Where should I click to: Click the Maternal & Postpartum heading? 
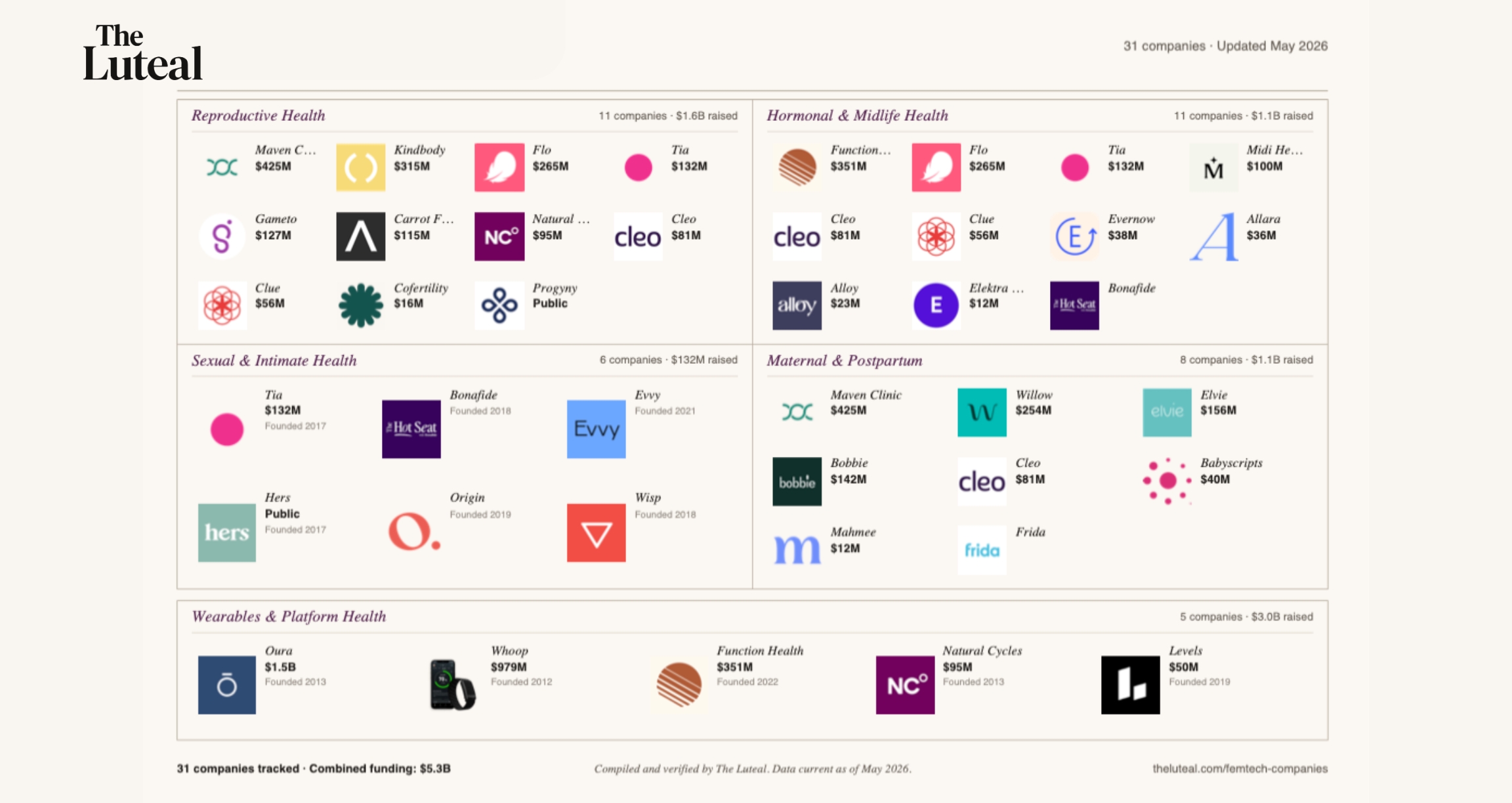(844, 360)
